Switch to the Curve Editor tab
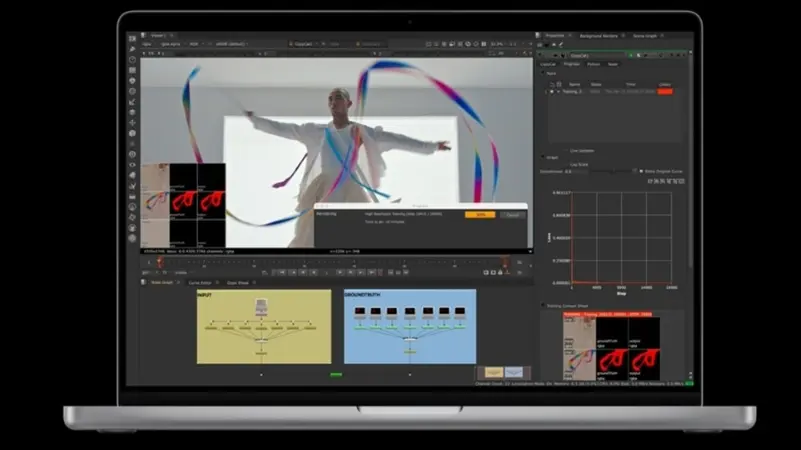The image size is (801, 450). click(200, 282)
